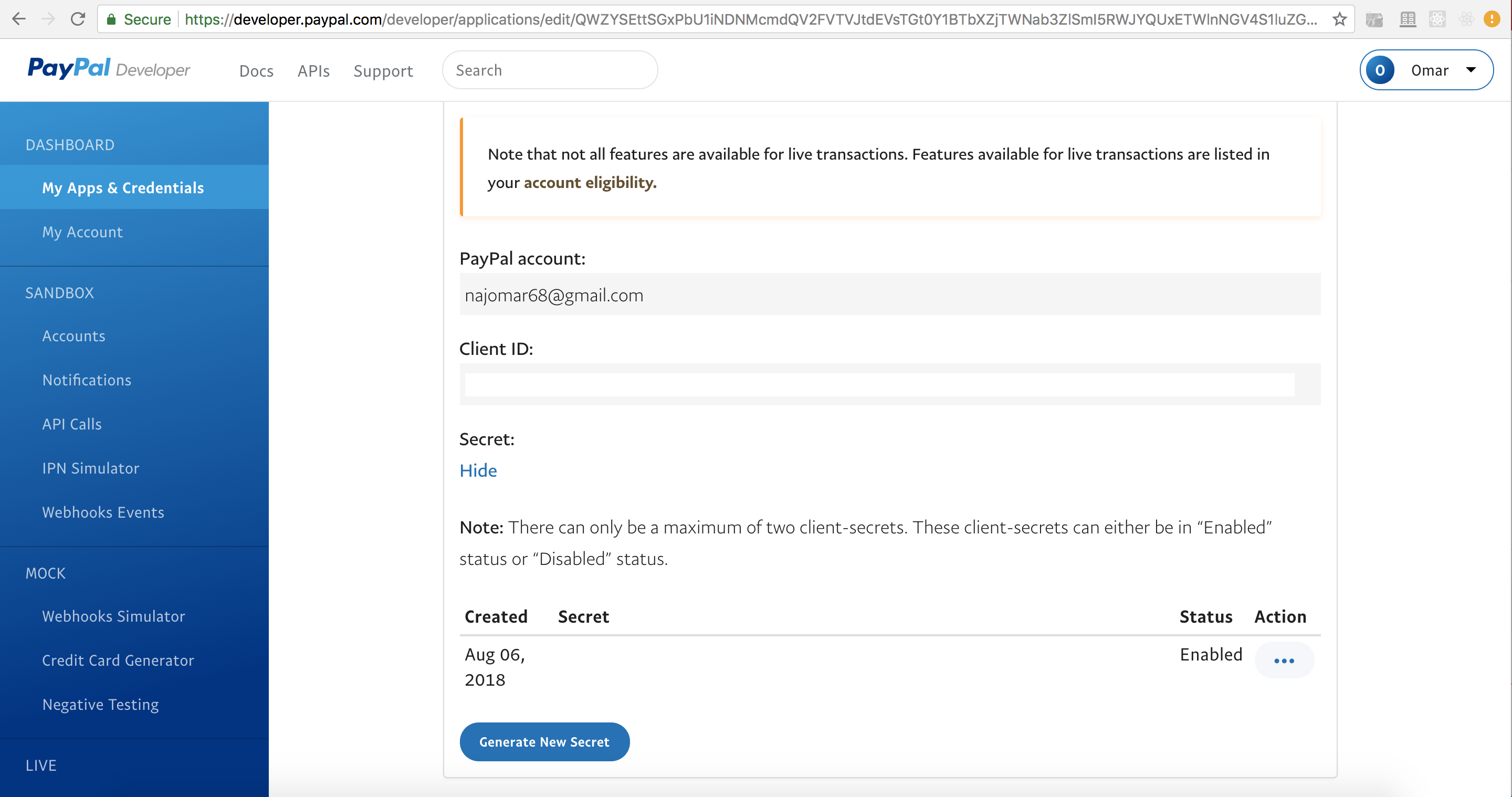Image resolution: width=1512 pixels, height=797 pixels.
Task: Click the Action column header
Action: [1280, 616]
